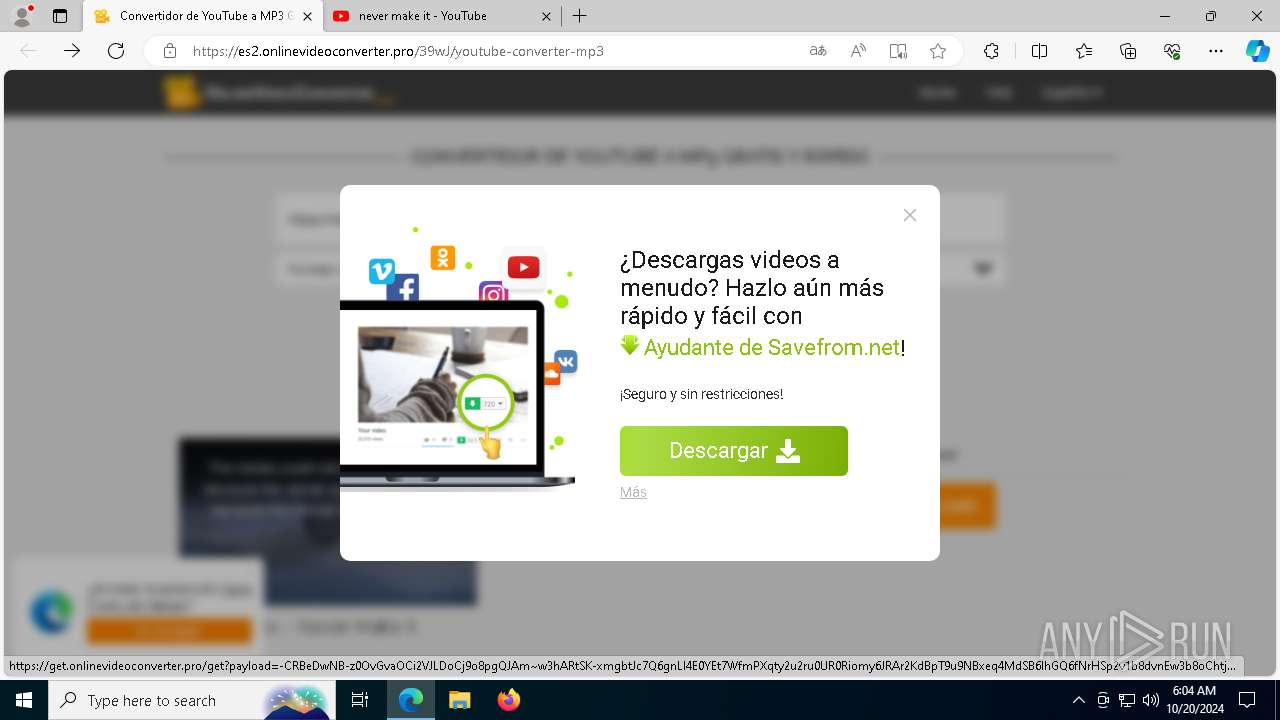Open the taskbar clock and date
Screen dimensions: 1280x720
click(x=1193, y=700)
